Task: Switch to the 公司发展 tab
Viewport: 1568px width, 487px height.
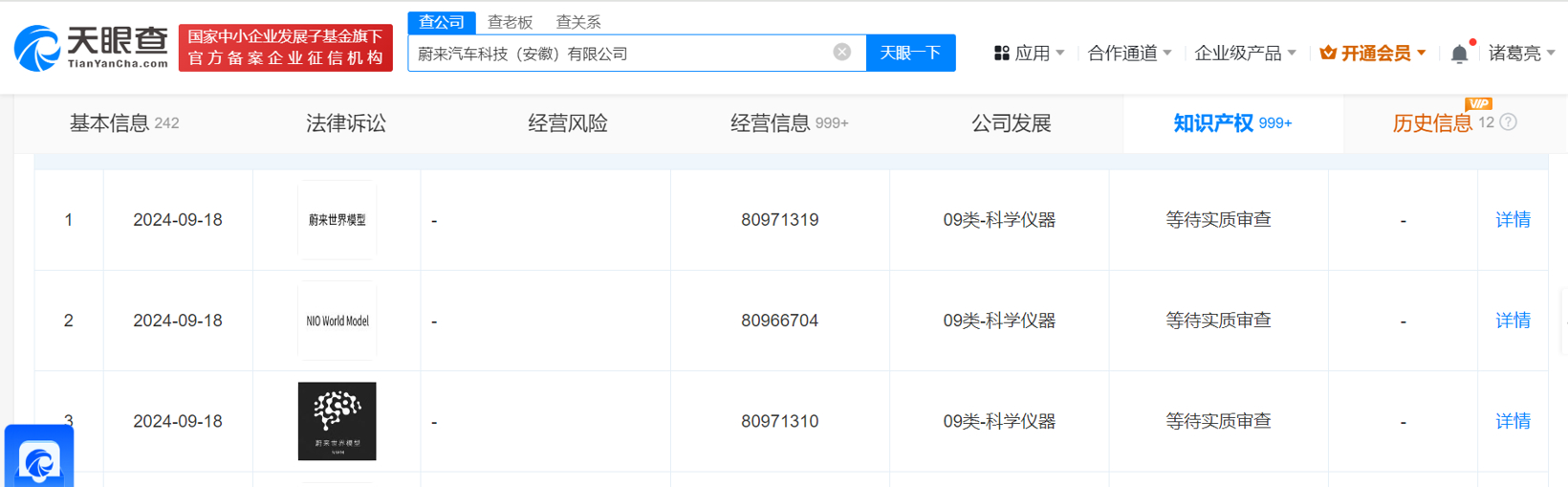Action: 1012,123
